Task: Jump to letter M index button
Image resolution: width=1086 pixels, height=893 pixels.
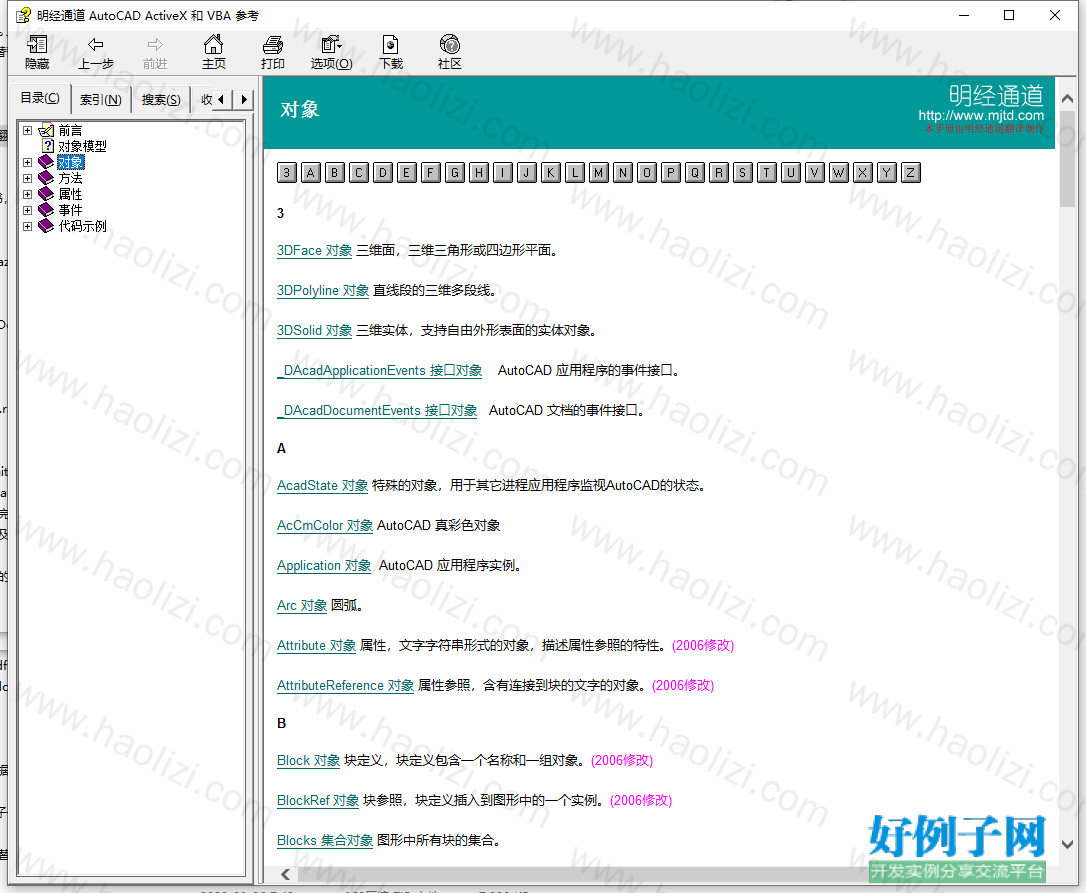Action: point(599,173)
